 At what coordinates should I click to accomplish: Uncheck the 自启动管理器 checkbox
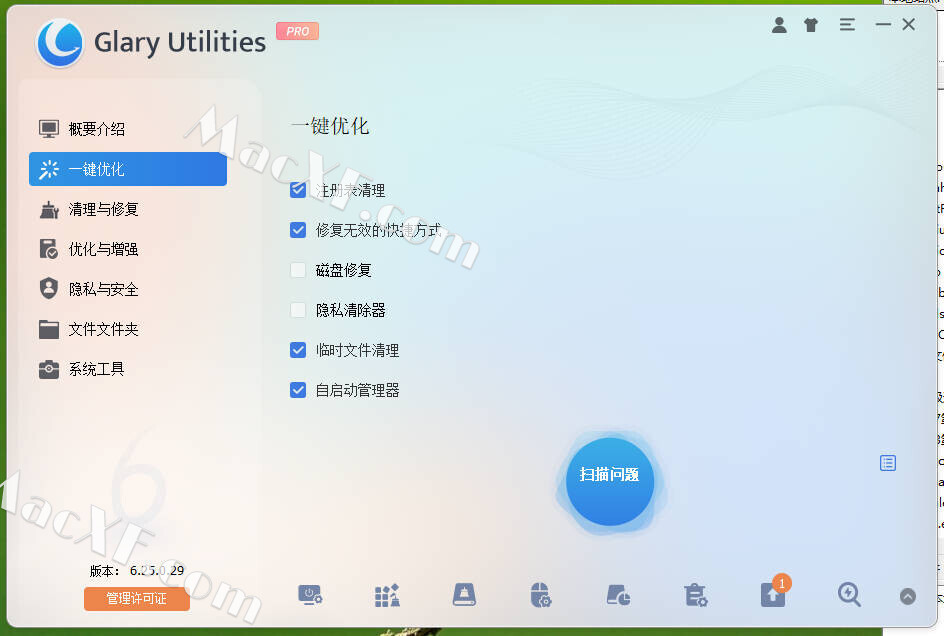[x=298, y=390]
